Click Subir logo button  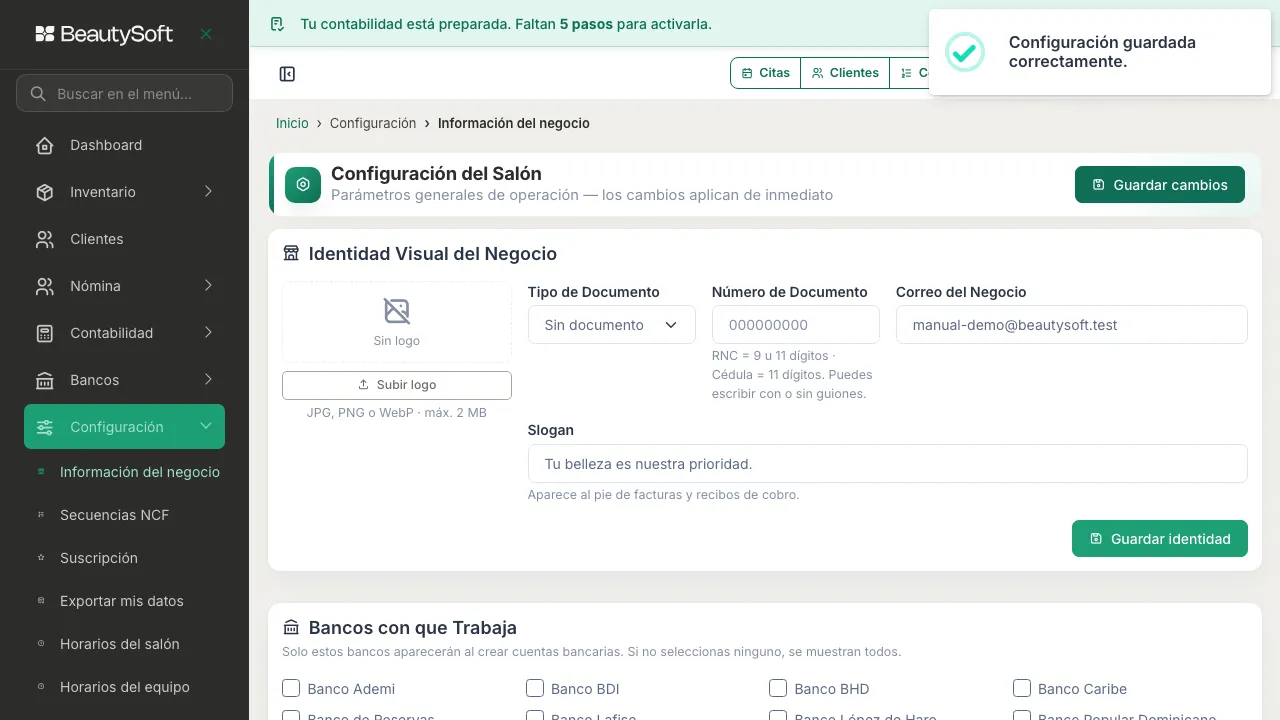pyautogui.click(x=397, y=385)
